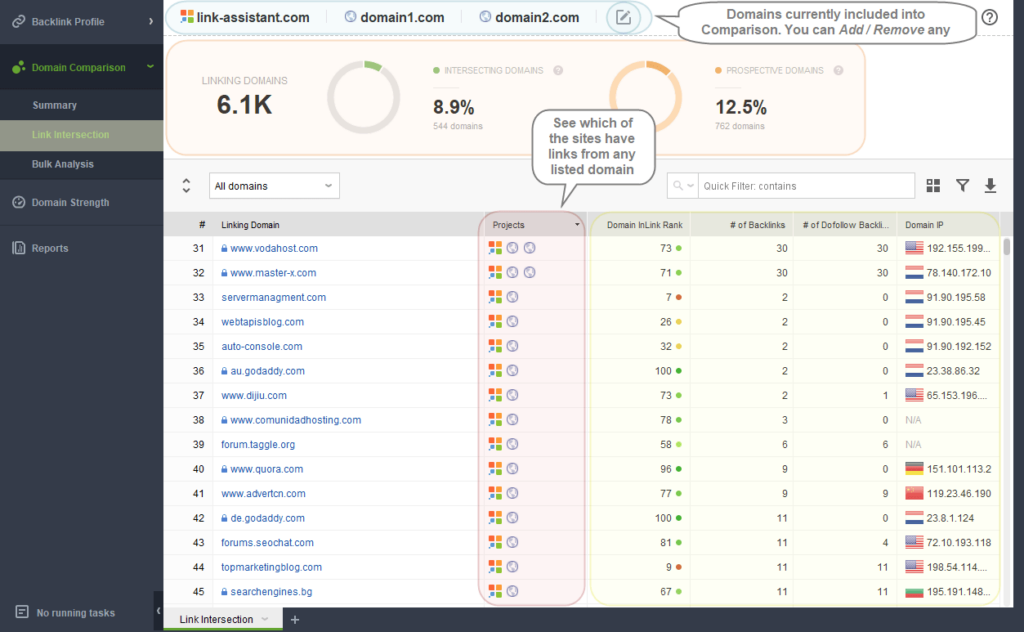Collapse the left sidebar with arrow handle
Image resolution: width=1024 pixels, height=632 pixels.
coord(158,610)
